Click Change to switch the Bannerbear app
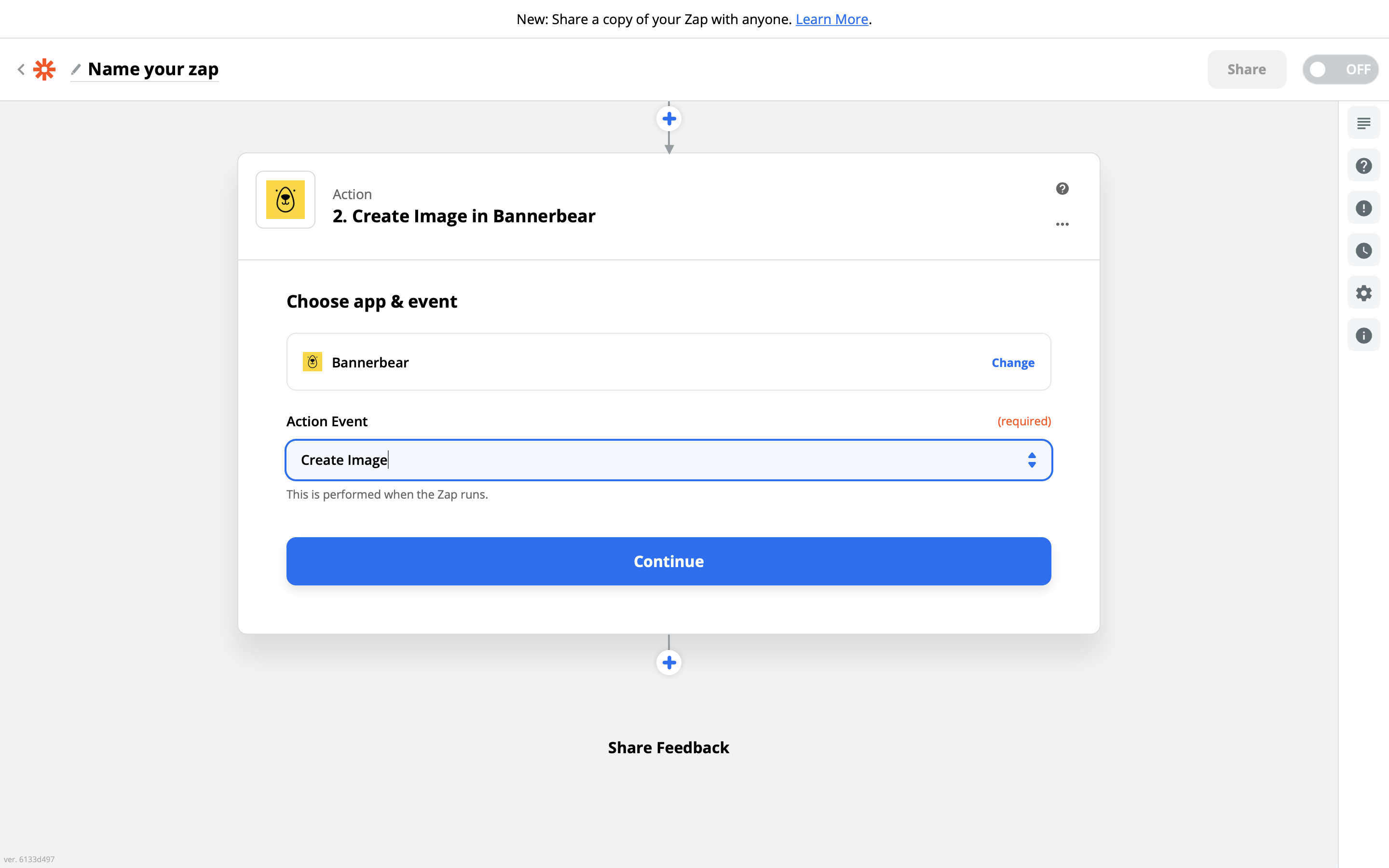This screenshot has width=1389, height=868. point(1012,362)
